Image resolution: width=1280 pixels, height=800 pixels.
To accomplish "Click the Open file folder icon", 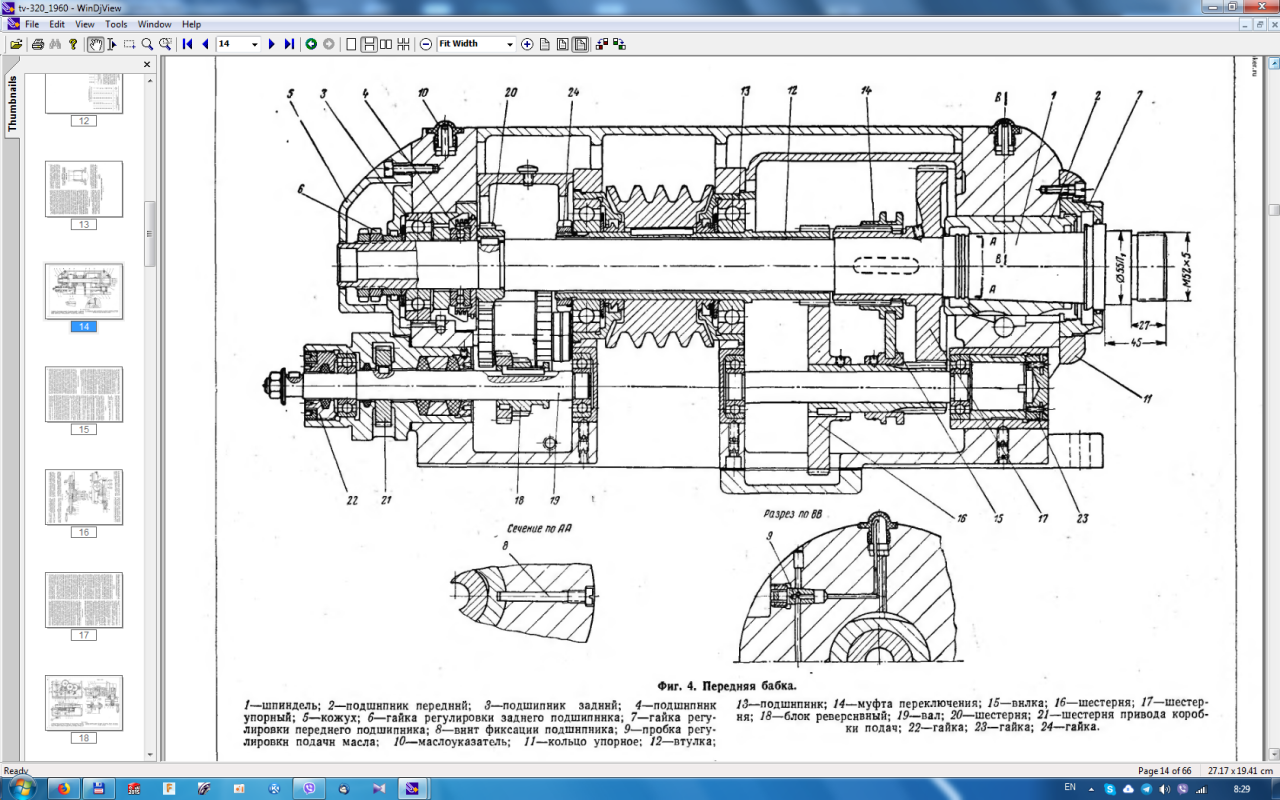I will 16,44.
